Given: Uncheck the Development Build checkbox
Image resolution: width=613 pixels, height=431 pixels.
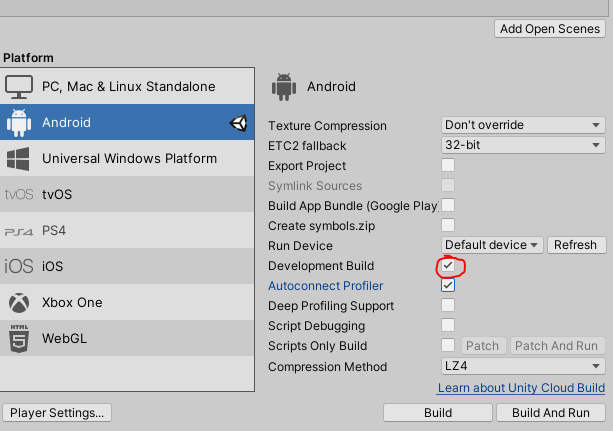Looking at the screenshot, I should tap(448, 266).
